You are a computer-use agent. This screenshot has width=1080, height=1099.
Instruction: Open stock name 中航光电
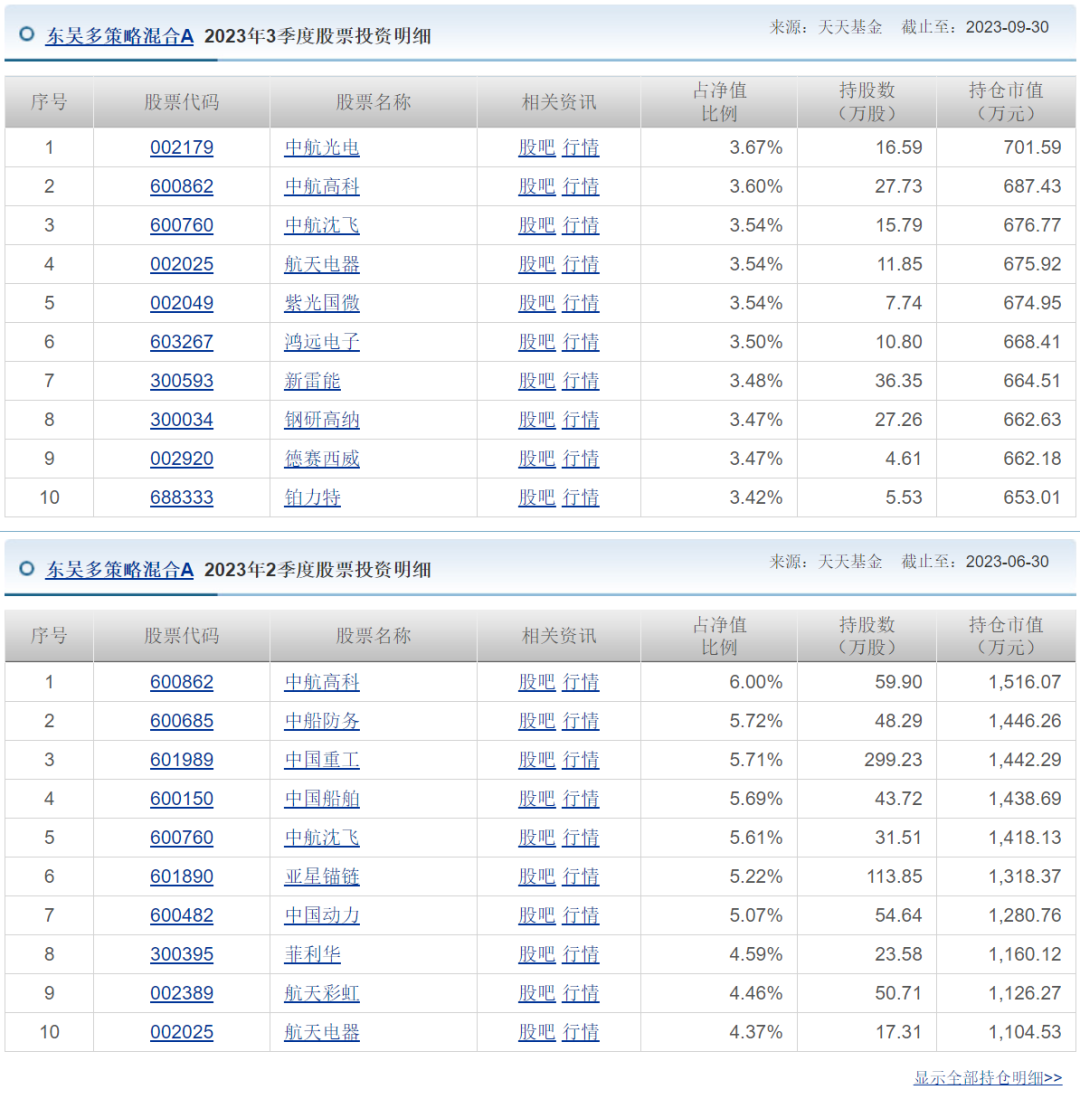pos(322,148)
